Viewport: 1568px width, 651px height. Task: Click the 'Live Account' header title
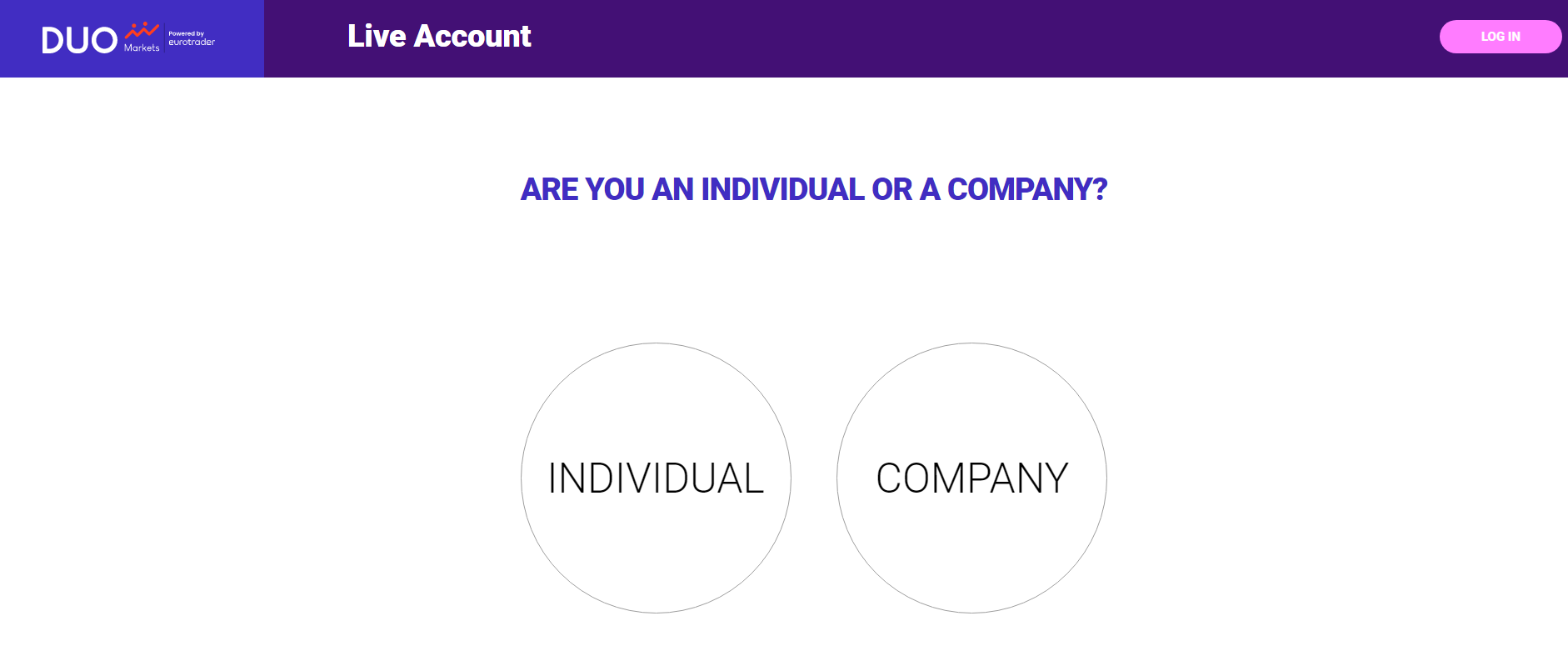coord(439,36)
